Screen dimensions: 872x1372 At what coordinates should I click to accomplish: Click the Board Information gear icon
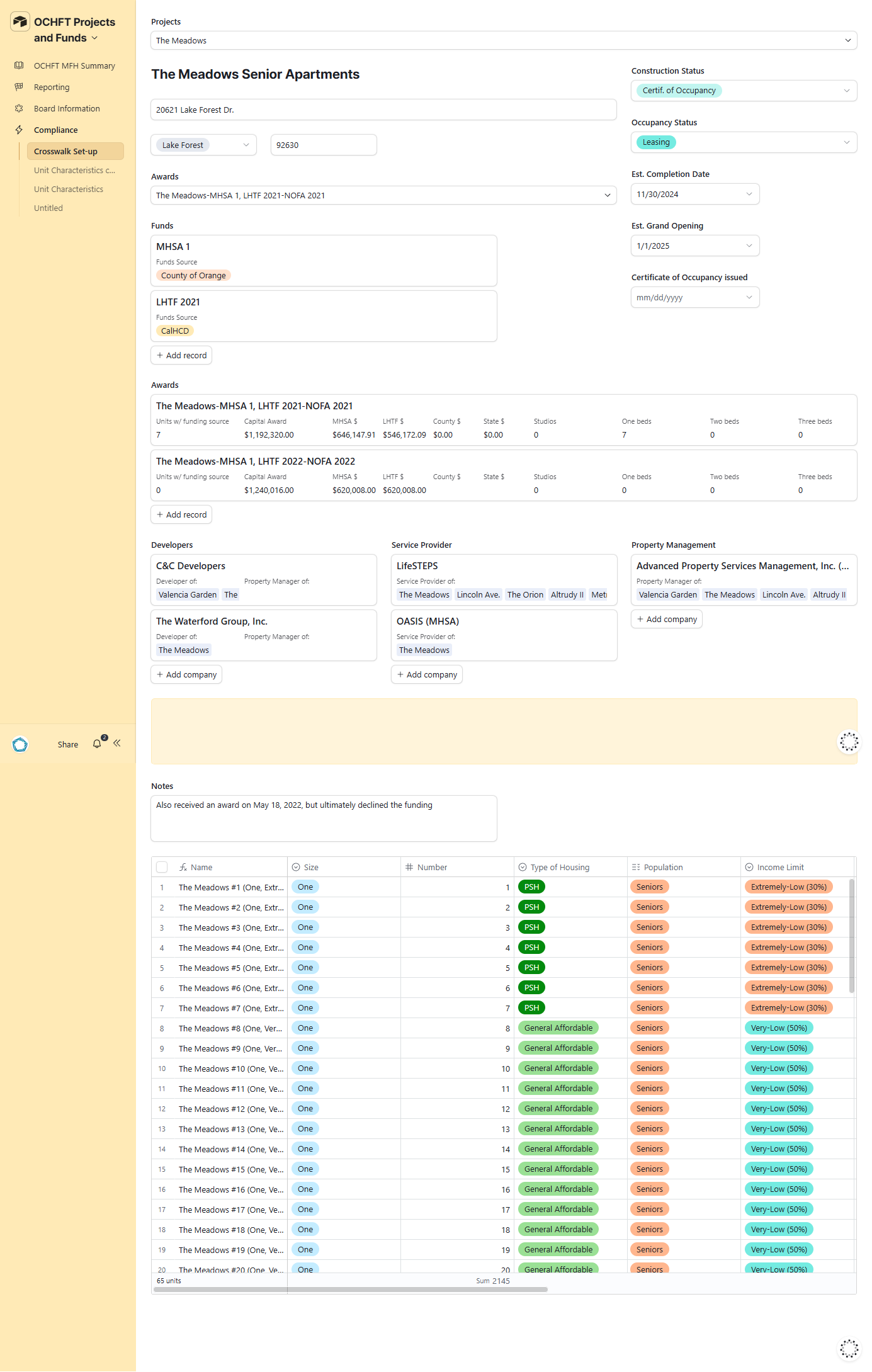tap(19, 108)
